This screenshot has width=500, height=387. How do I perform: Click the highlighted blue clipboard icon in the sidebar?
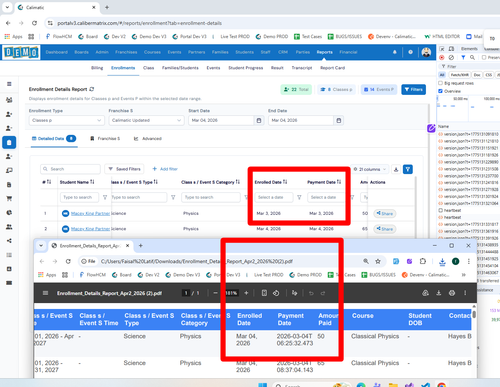point(9,142)
